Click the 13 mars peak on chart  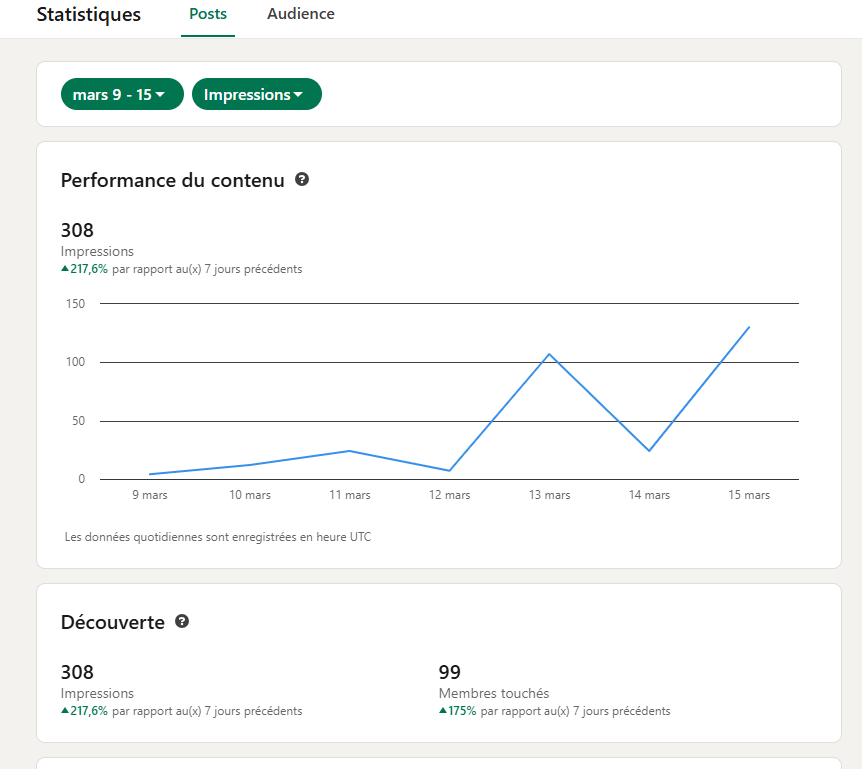point(549,355)
